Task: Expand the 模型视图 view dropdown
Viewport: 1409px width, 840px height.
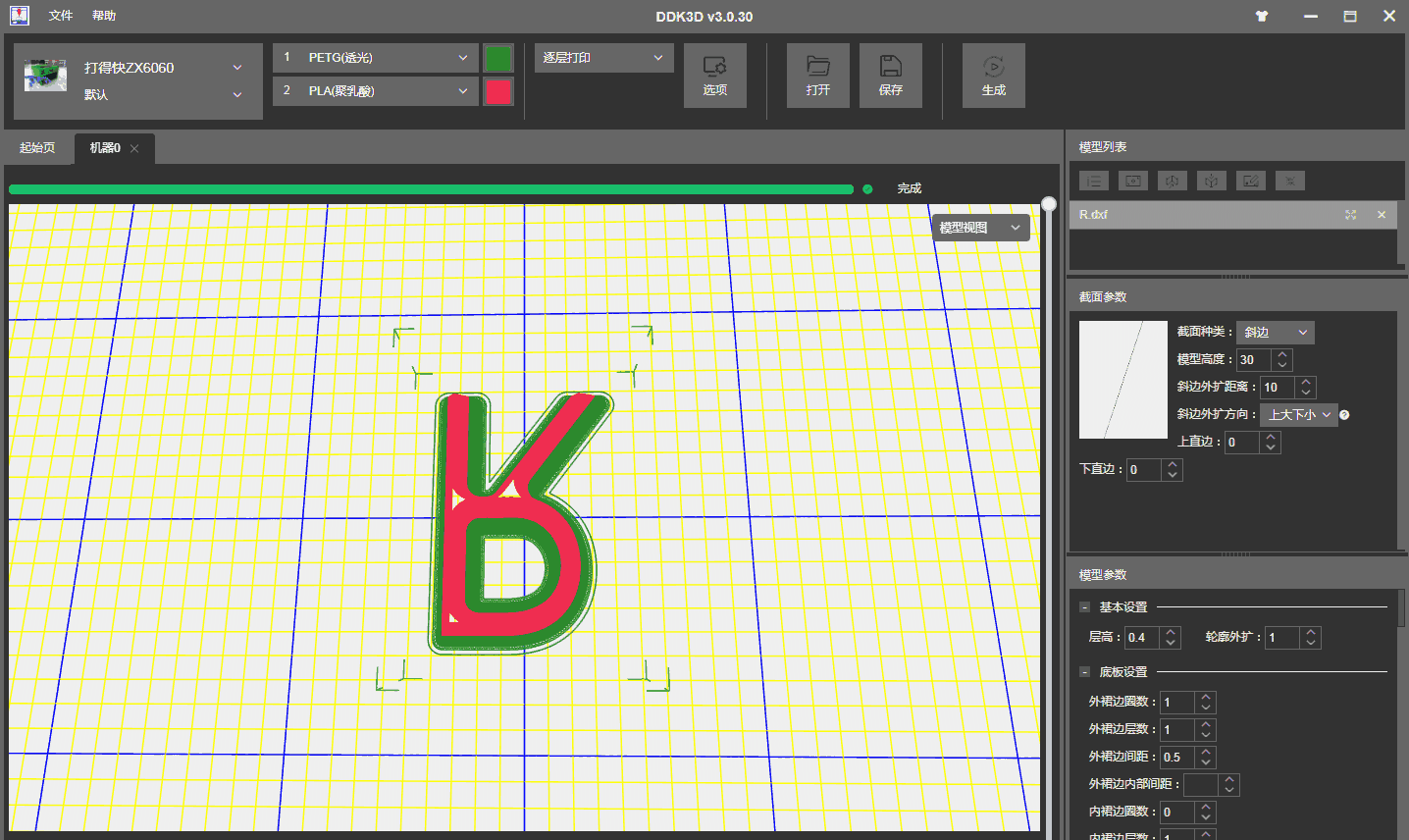Action: tap(979, 228)
